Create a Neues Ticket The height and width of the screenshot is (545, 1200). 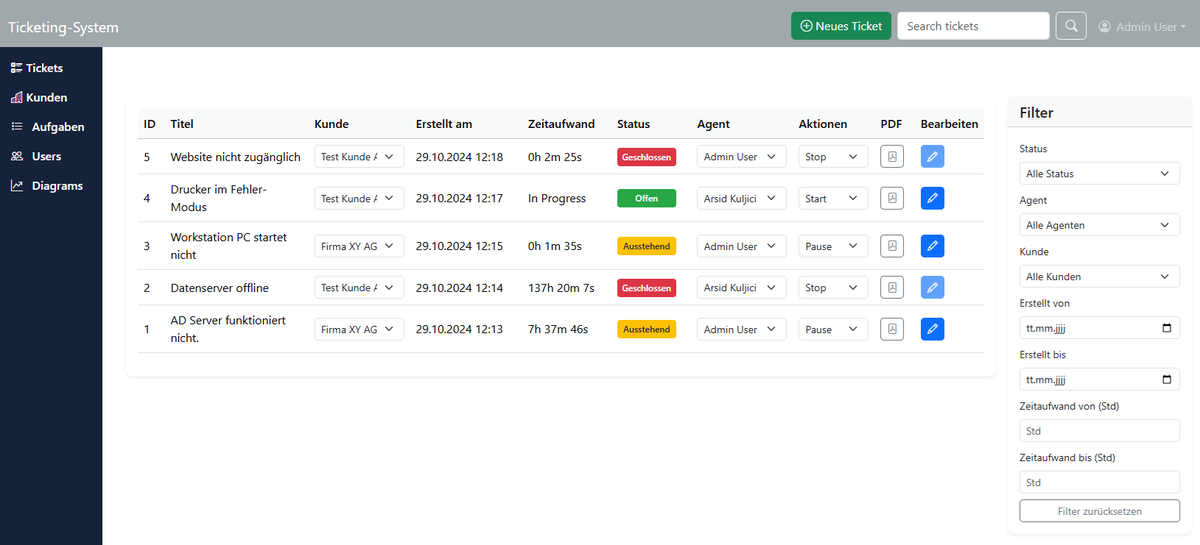point(840,26)
